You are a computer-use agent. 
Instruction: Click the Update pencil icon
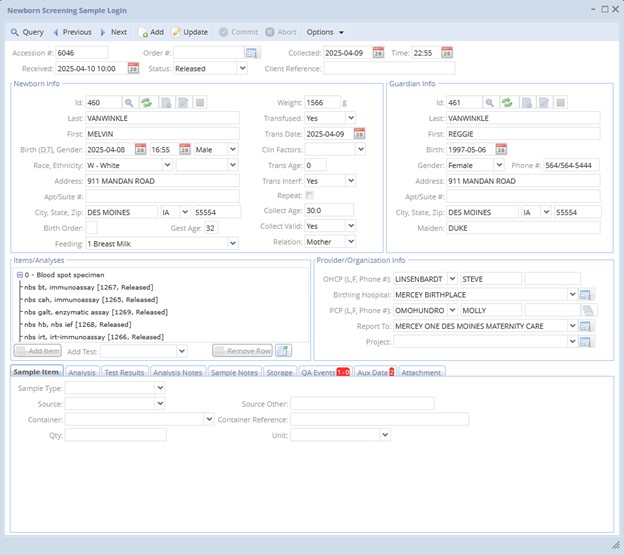pyautogui.click(x=176, y=32)
